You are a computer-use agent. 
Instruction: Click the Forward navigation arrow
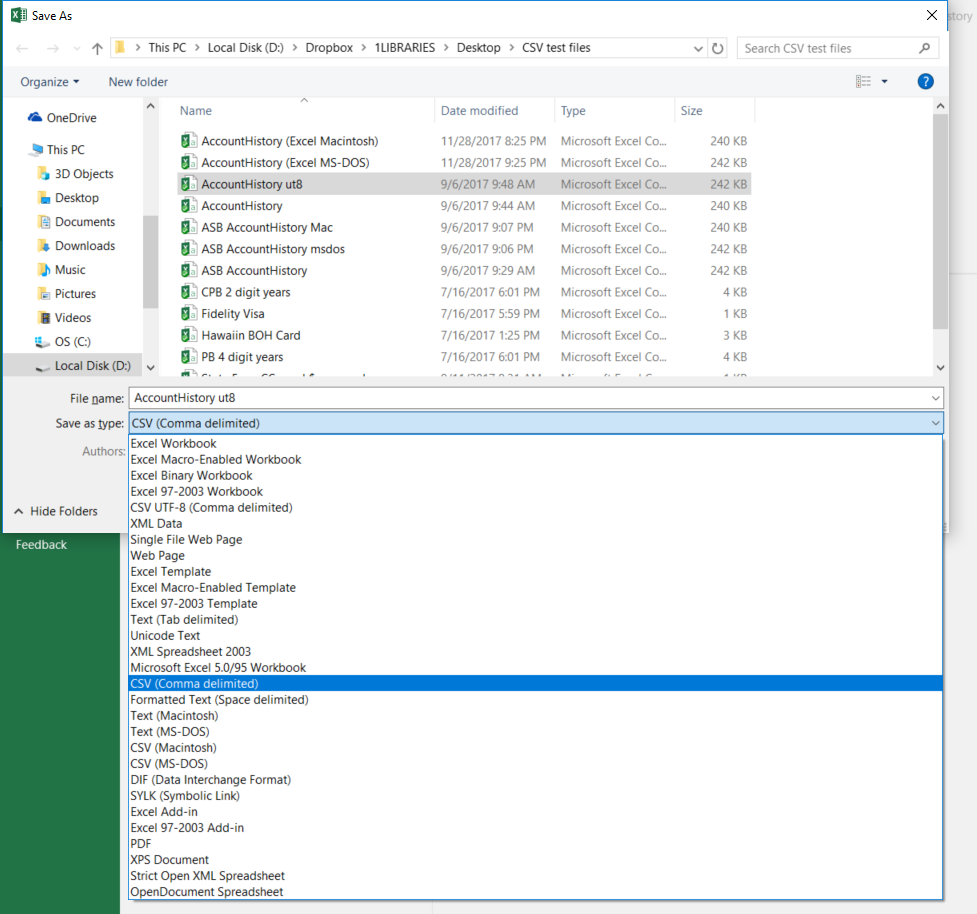(53, 48)
